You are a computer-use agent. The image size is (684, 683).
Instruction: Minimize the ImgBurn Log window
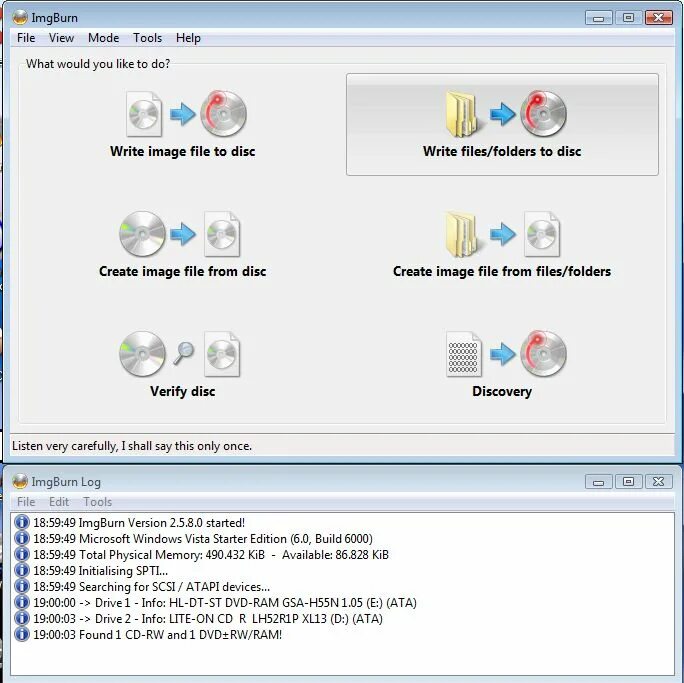point(598,482)
